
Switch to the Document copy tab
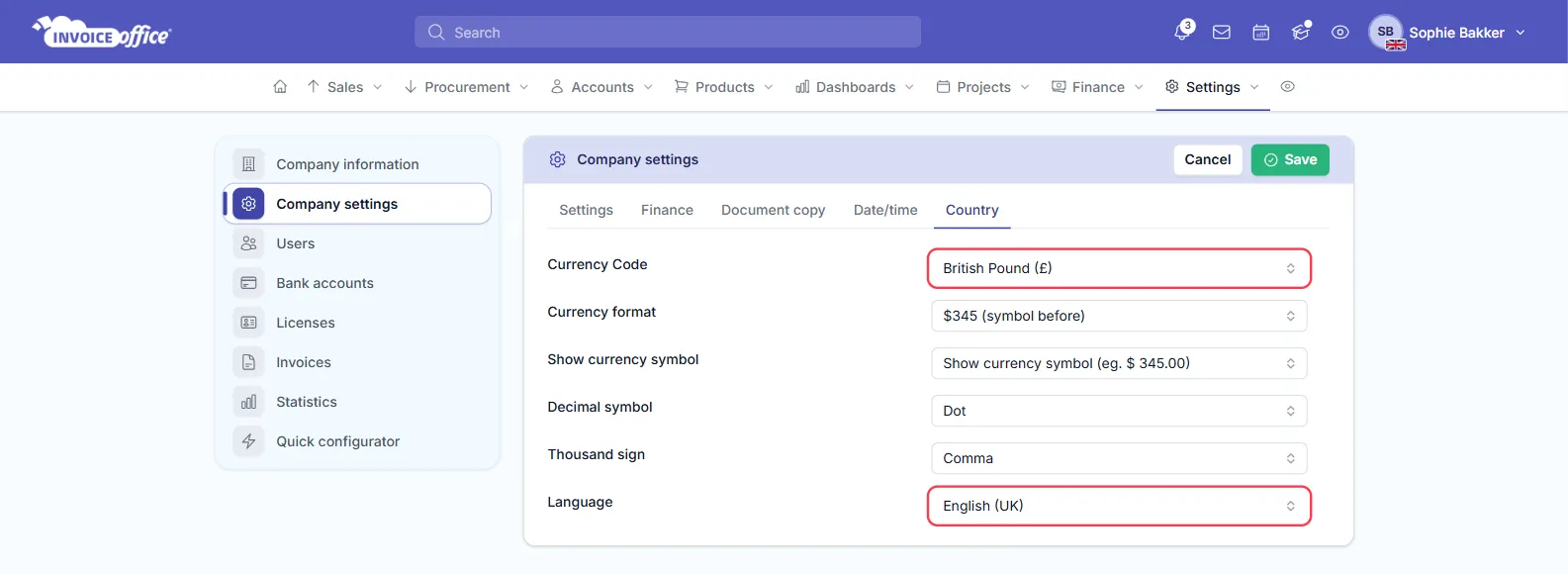point(773,210)
